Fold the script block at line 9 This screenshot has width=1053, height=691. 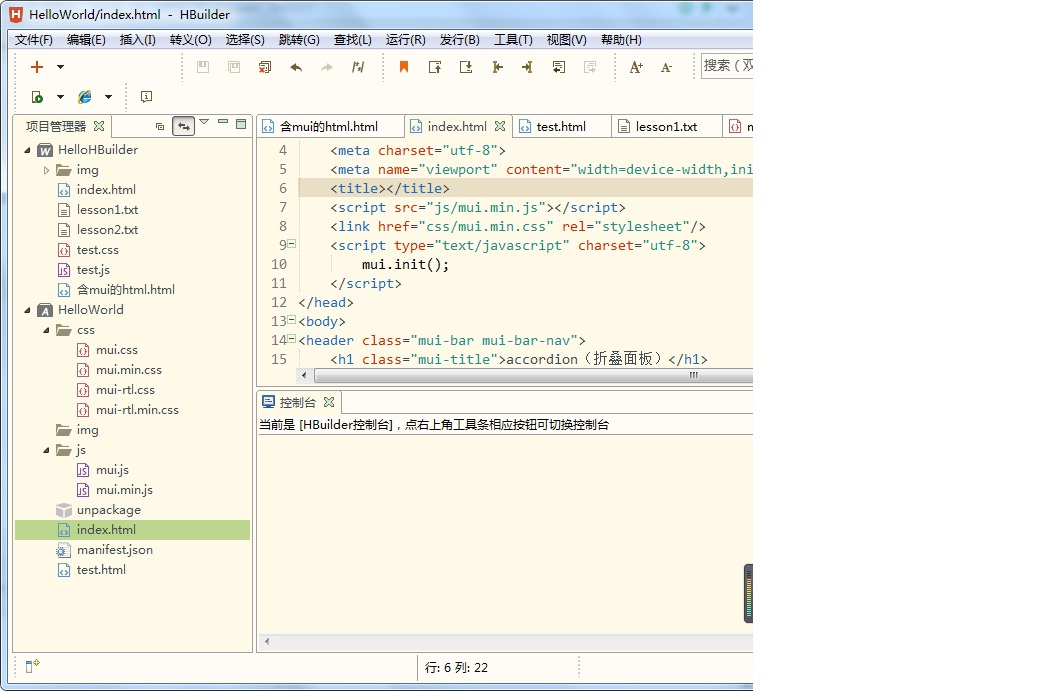click(292, 244)
